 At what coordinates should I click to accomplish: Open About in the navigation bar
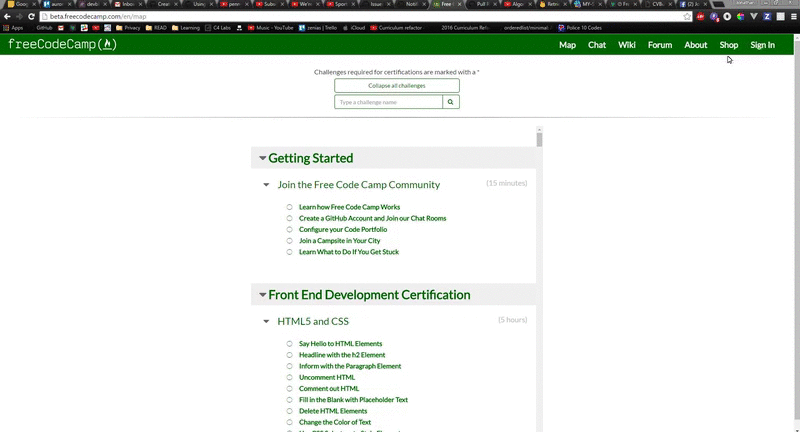[x=696, y=45]
